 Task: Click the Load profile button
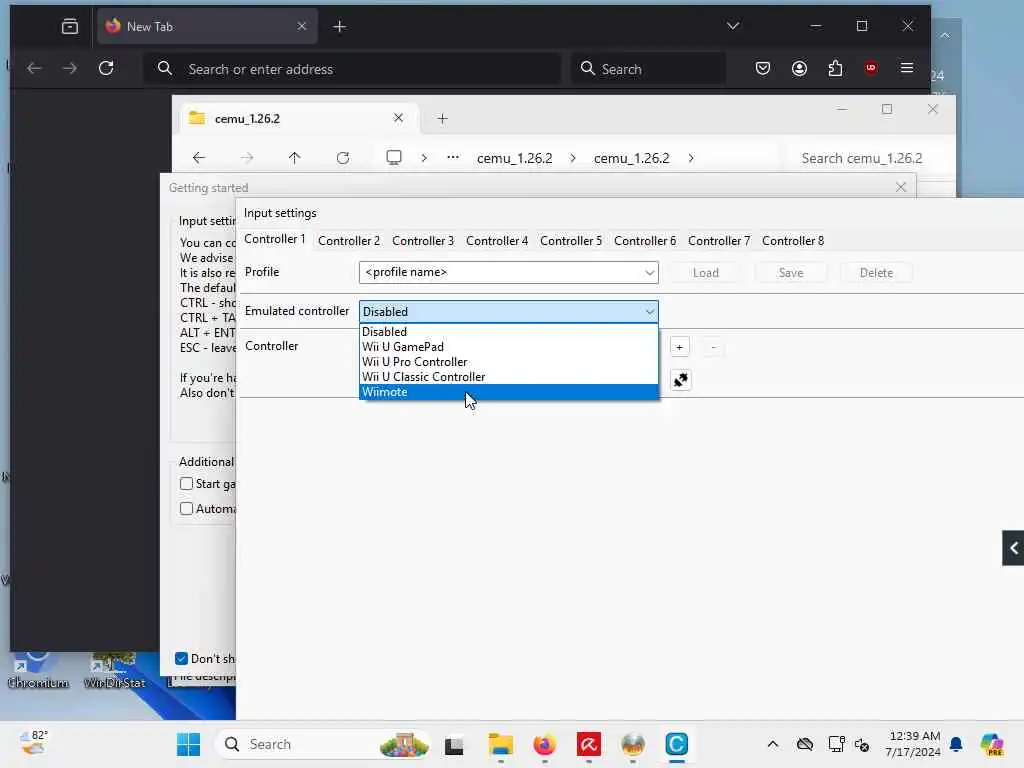[x=705, y=273]
